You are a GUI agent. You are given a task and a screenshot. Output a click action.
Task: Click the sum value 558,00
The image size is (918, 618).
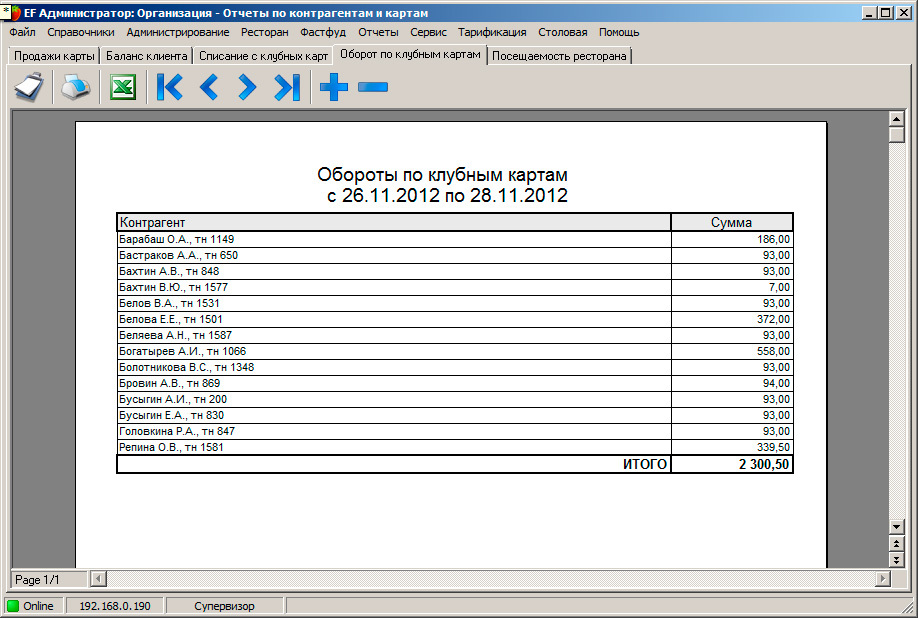pos(773,351)
